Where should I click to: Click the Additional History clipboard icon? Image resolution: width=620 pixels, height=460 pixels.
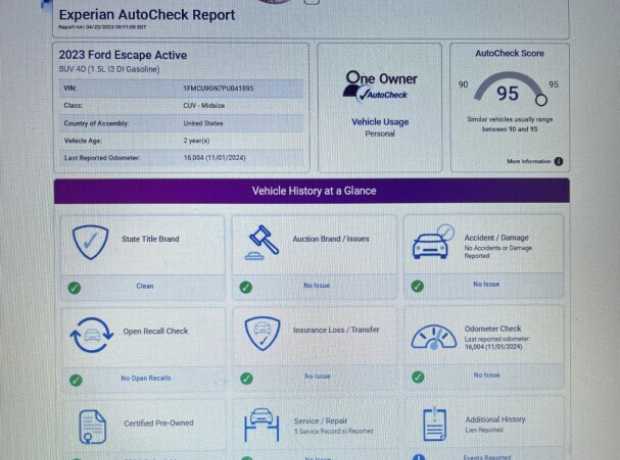coord(435,424)
